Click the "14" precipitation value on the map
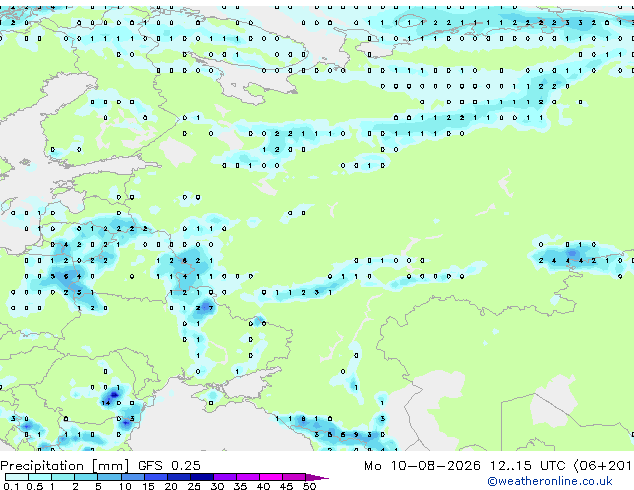The image size is (634, 490). [x=106, y=403]
